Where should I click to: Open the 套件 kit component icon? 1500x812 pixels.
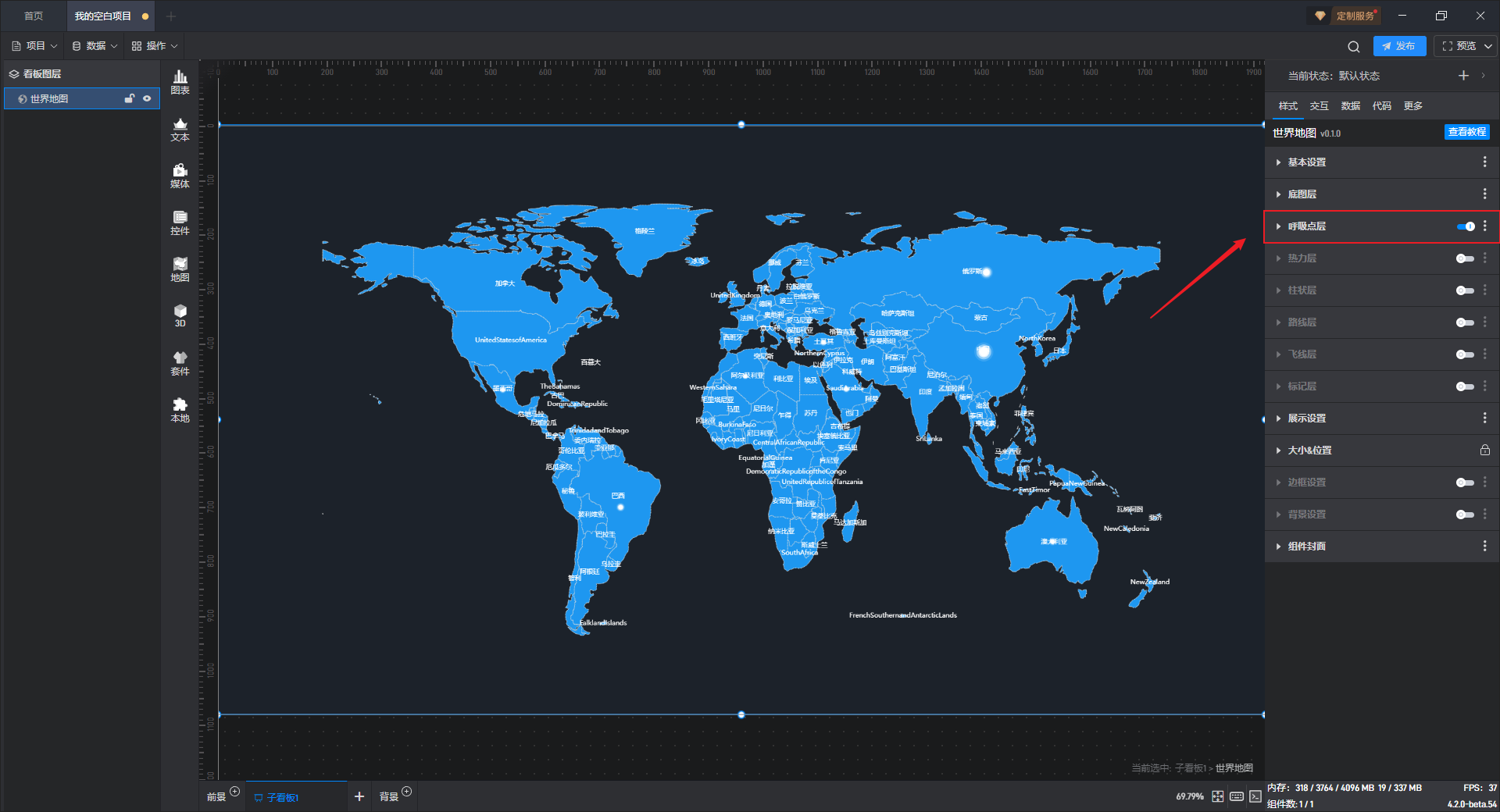[x=180, y=363]
